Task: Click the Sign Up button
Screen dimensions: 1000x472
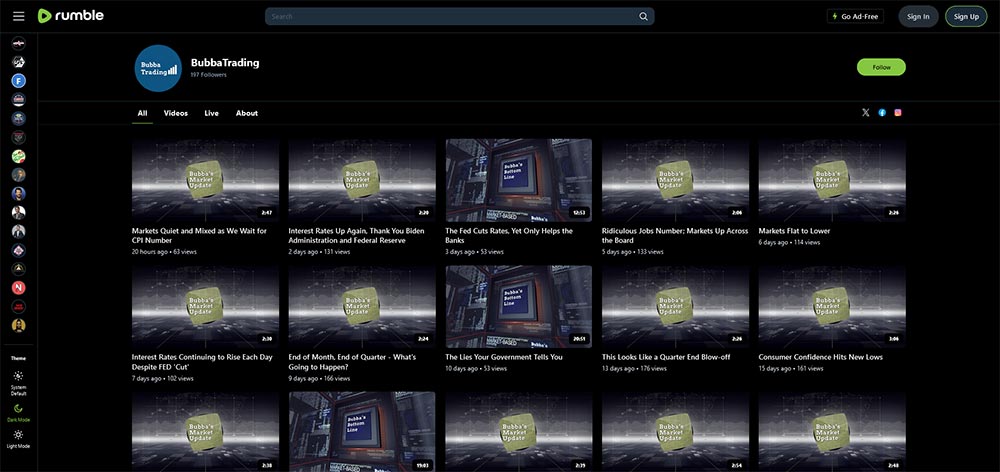Action: coord(966,17)
